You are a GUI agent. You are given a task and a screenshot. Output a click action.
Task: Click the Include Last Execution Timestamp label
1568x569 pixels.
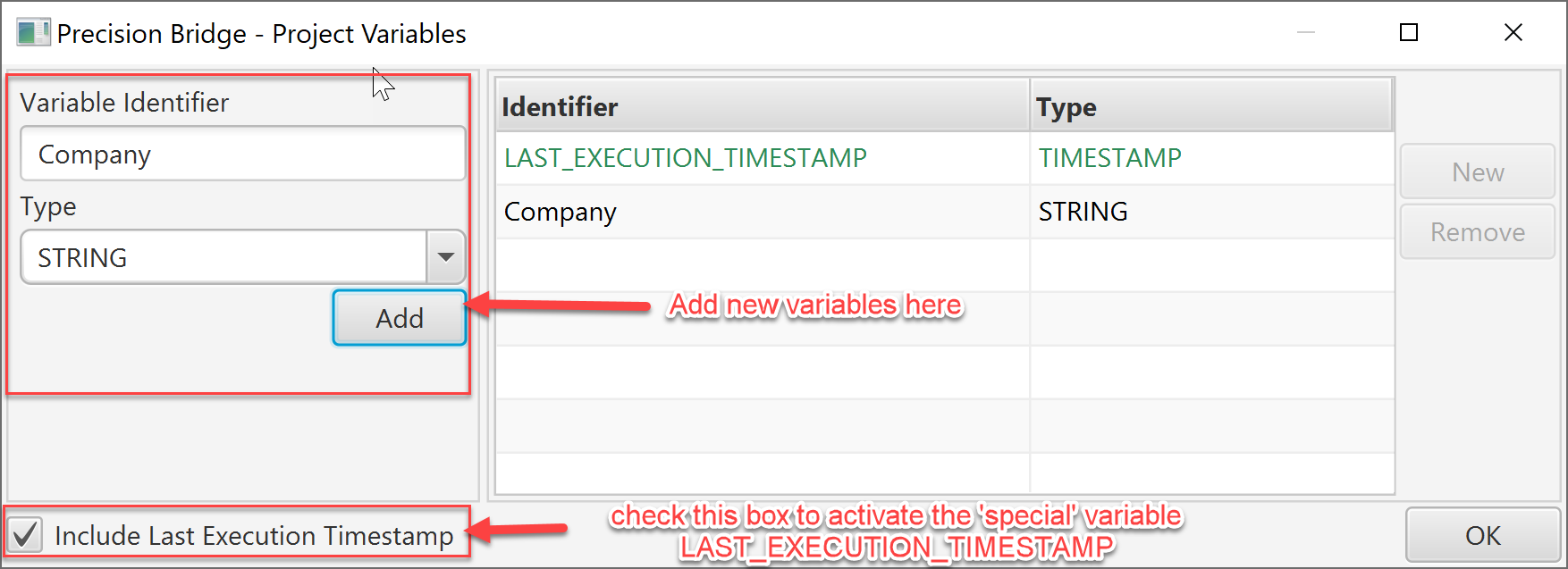click(x=254, y=536)
